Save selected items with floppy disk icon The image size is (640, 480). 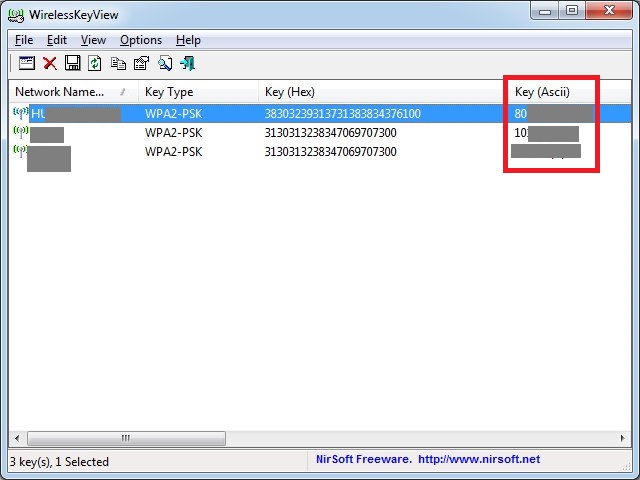(73, 63)
